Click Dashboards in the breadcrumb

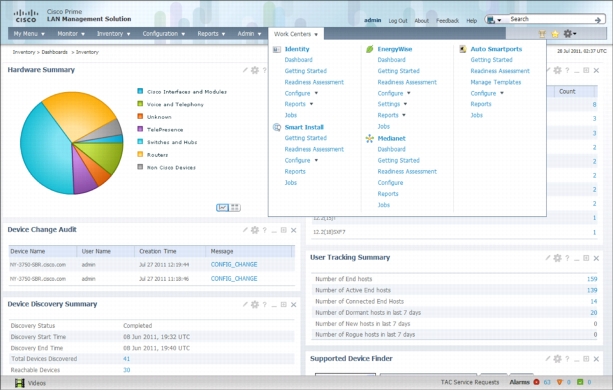point(54,52)
